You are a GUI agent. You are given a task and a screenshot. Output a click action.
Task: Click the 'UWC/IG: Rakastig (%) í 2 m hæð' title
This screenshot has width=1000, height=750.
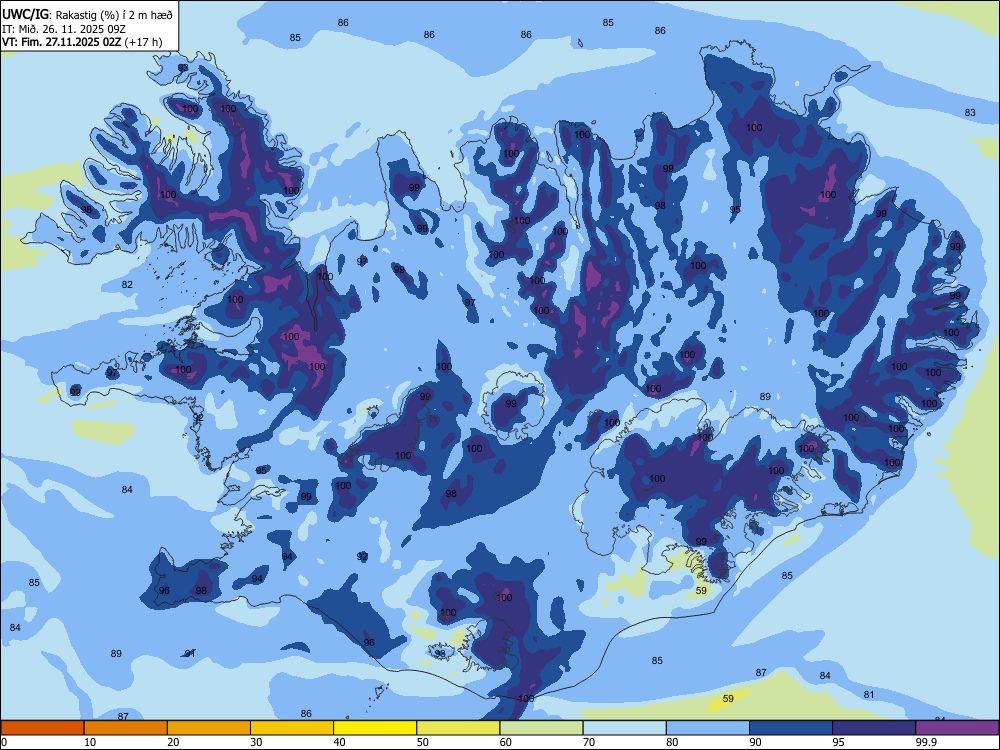[87, 15]
